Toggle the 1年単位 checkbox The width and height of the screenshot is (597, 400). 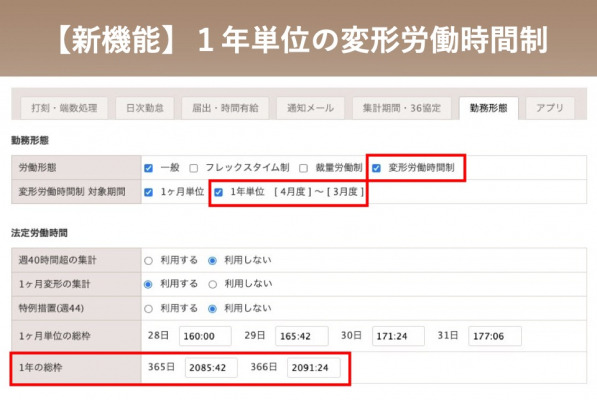pos(218,192)
